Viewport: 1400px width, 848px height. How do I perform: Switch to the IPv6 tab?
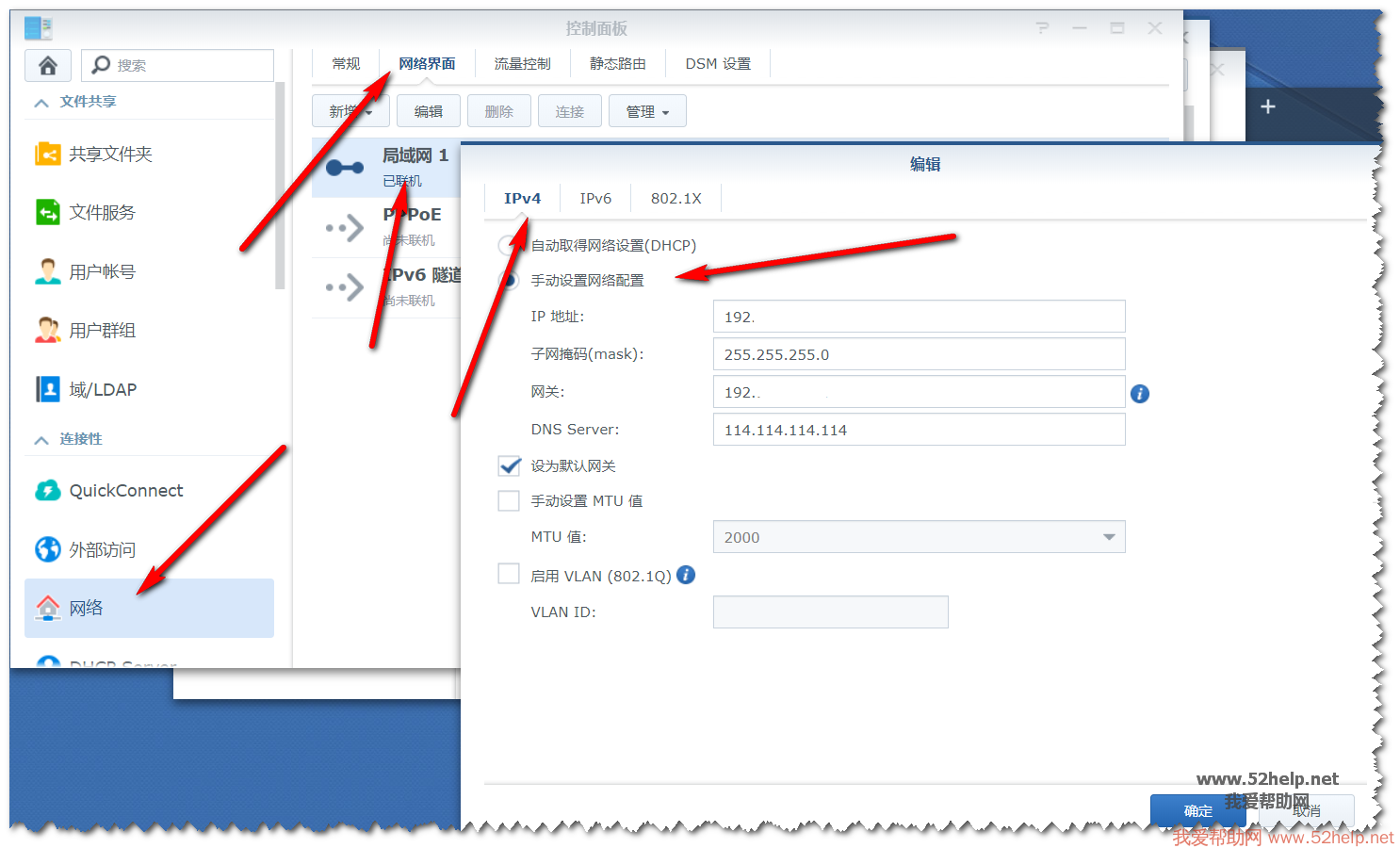coord(595,199)
